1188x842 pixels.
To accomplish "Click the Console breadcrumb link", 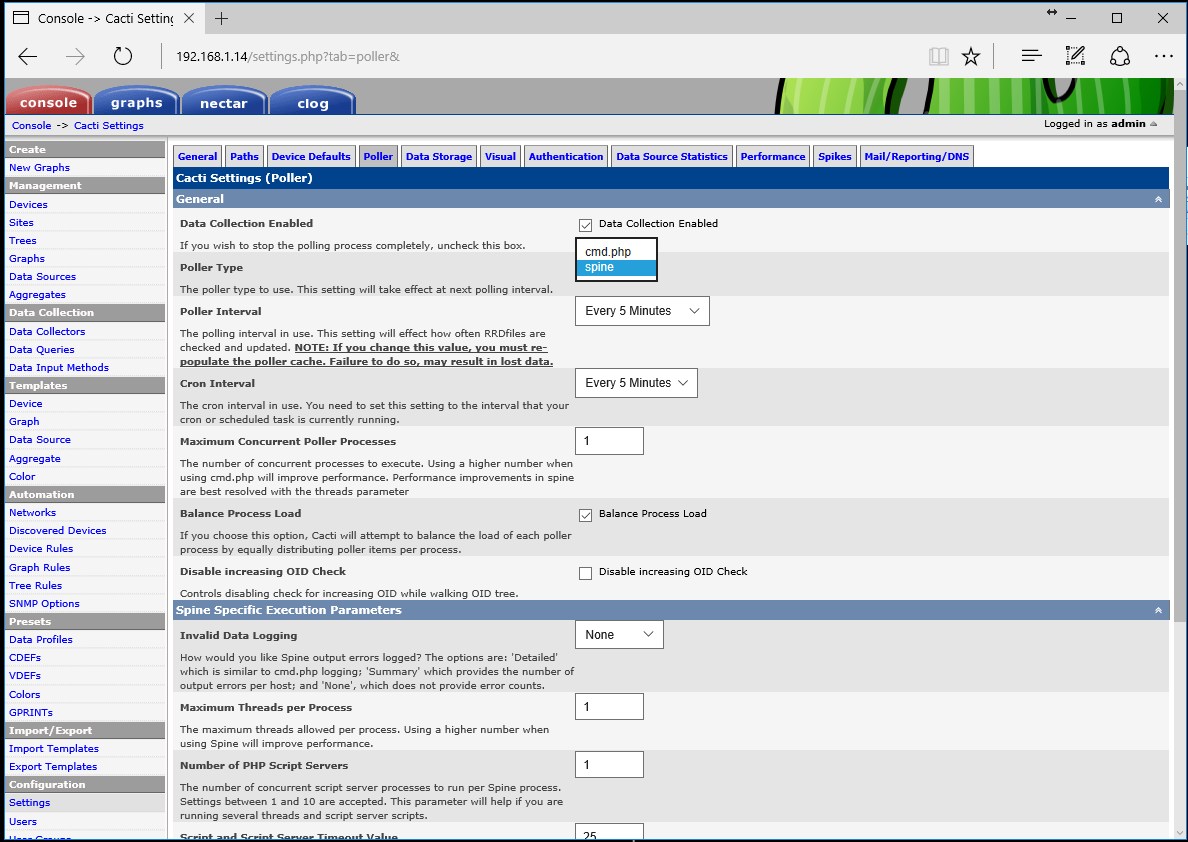I will (x=31, y=125).
